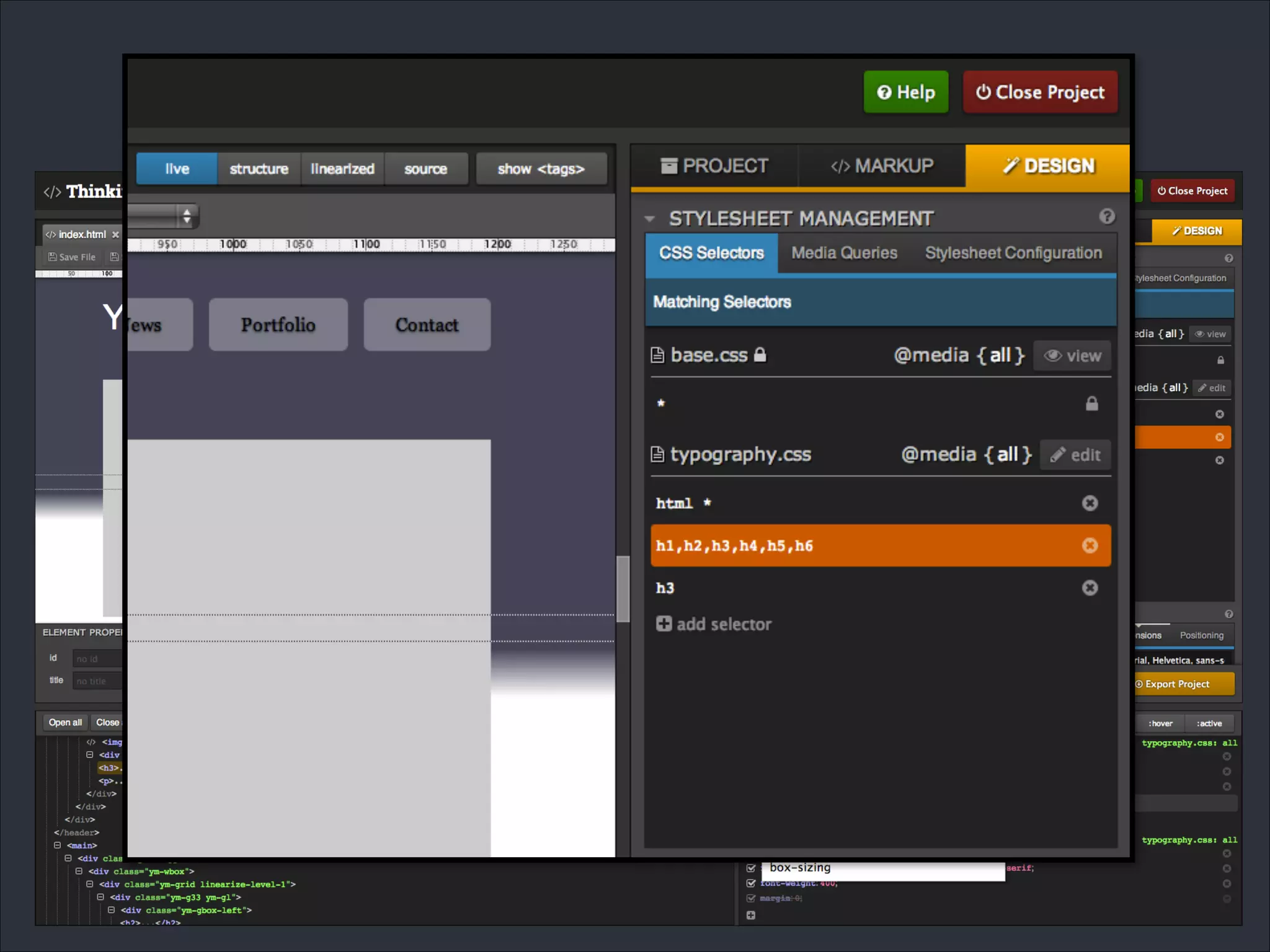Click the add property plus icon below margin
This screenshot has width=1270, height=952.
(x=751, y=915)
